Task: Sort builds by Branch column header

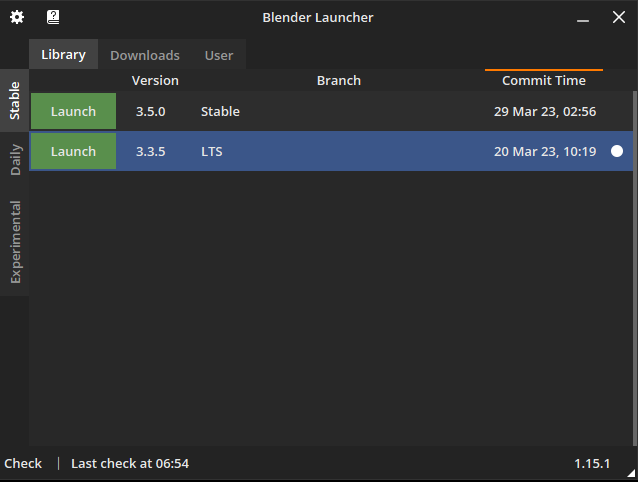Action: point(338,80)
